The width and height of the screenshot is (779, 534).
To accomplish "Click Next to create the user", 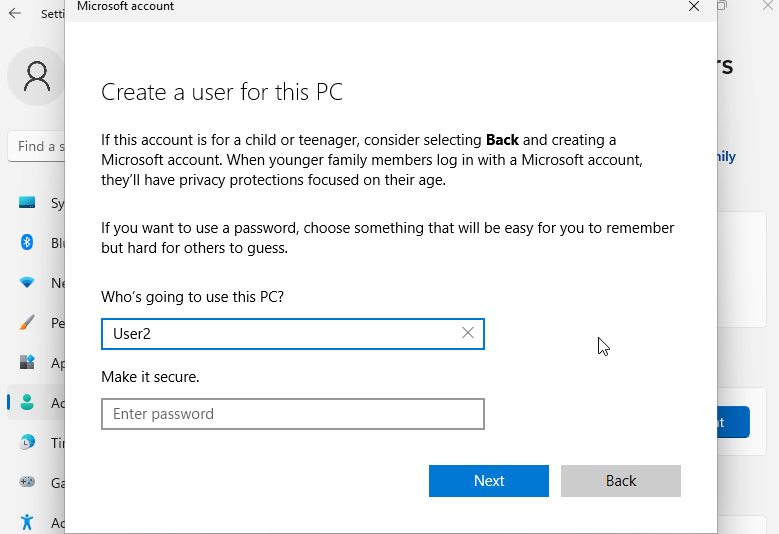I will [x=489, y=480].
